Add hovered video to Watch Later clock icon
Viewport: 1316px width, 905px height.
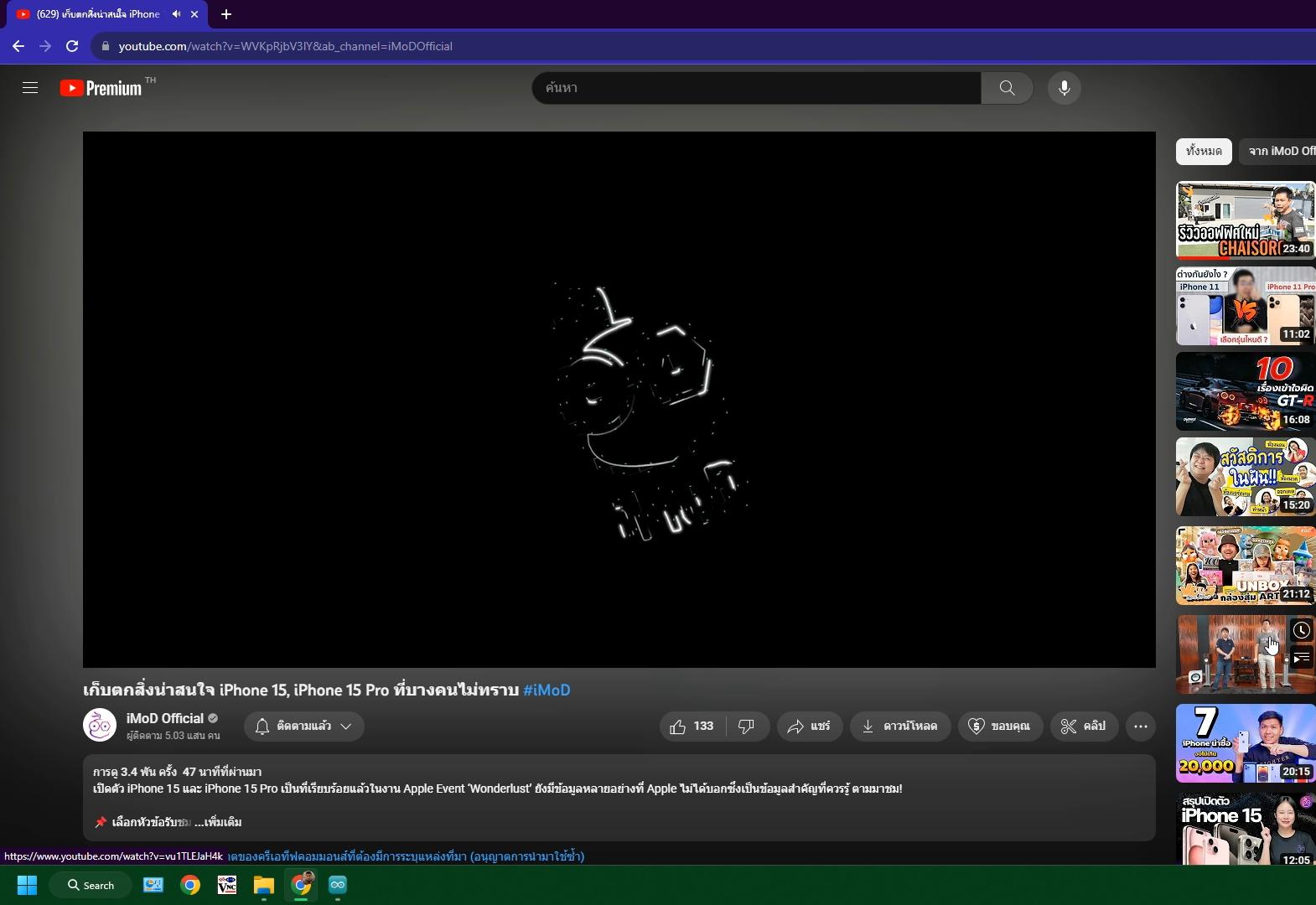[x=1301, y=630]
